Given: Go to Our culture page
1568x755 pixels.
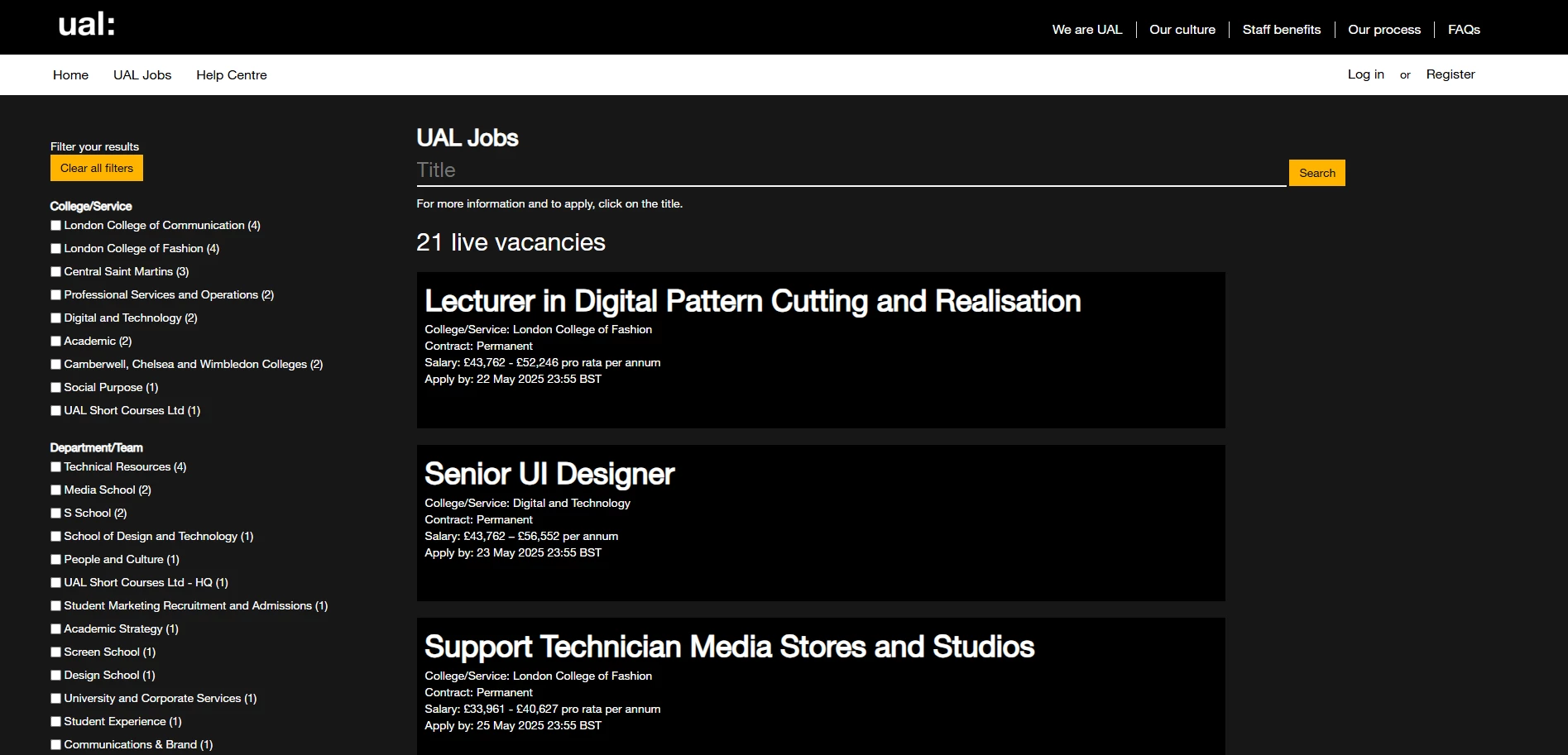Looking at the screenshot, I should 1182,30.
